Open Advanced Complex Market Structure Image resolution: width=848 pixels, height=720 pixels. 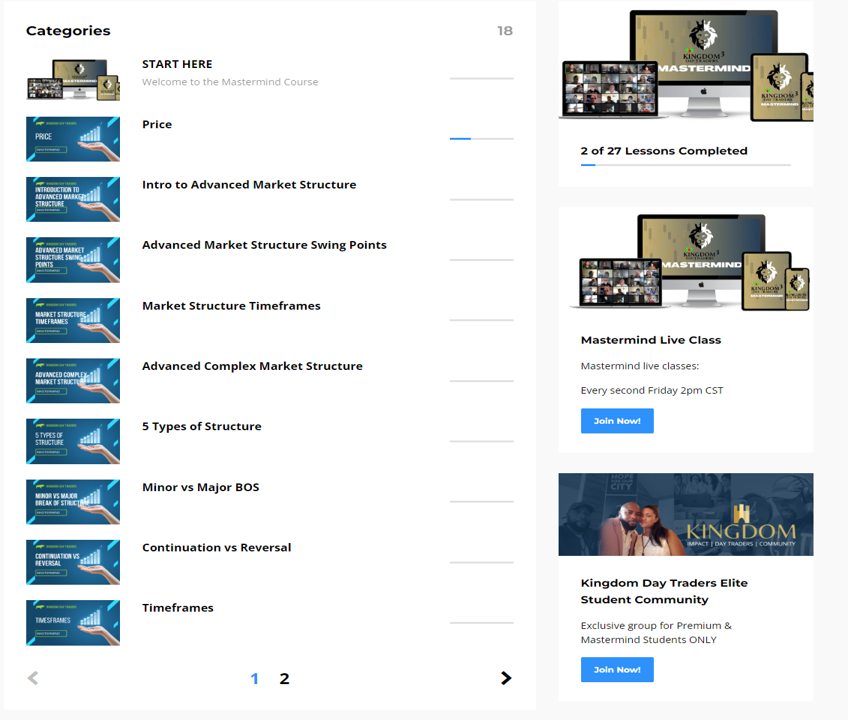[x=253, y=366]
